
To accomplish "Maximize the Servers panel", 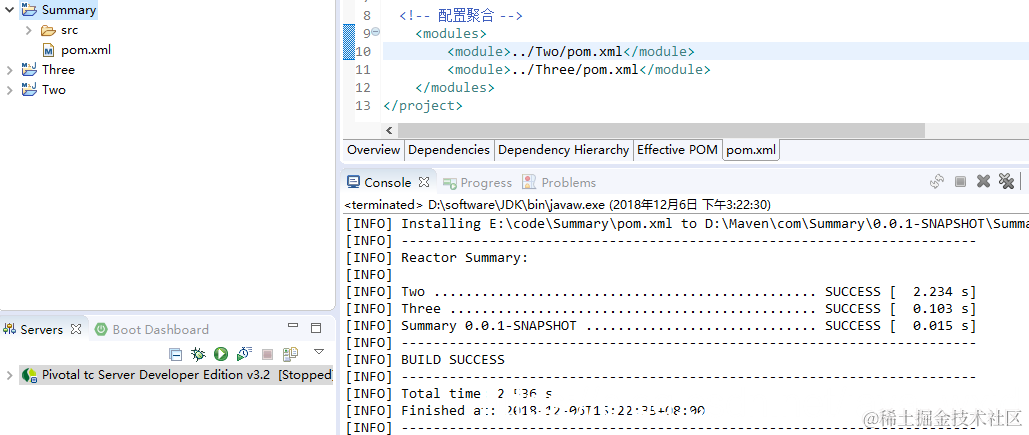I will [x=316, y=327].
